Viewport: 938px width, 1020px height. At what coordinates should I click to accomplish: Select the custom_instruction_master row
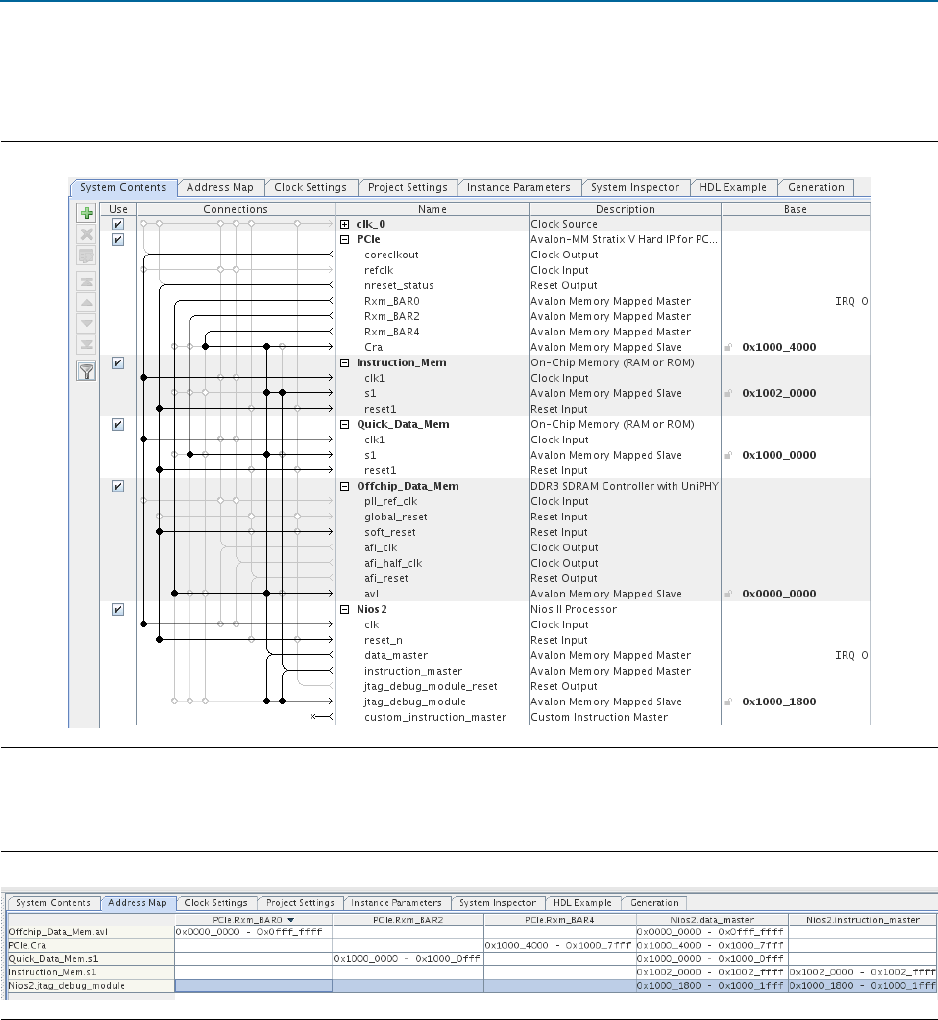(x=435, y=718)
